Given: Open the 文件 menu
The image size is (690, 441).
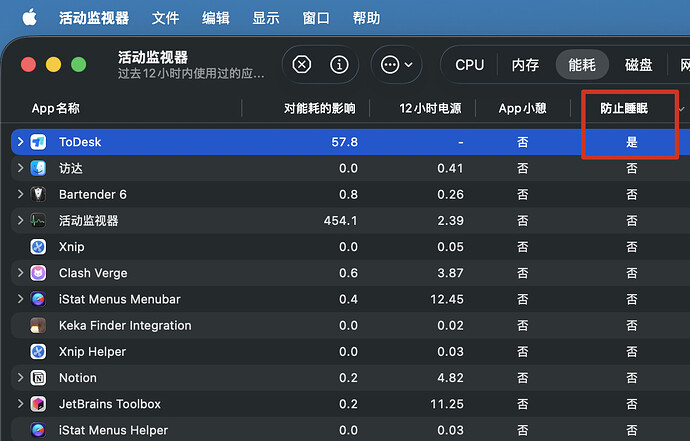Looking at the screenshot, I should [x=165, y=18].
